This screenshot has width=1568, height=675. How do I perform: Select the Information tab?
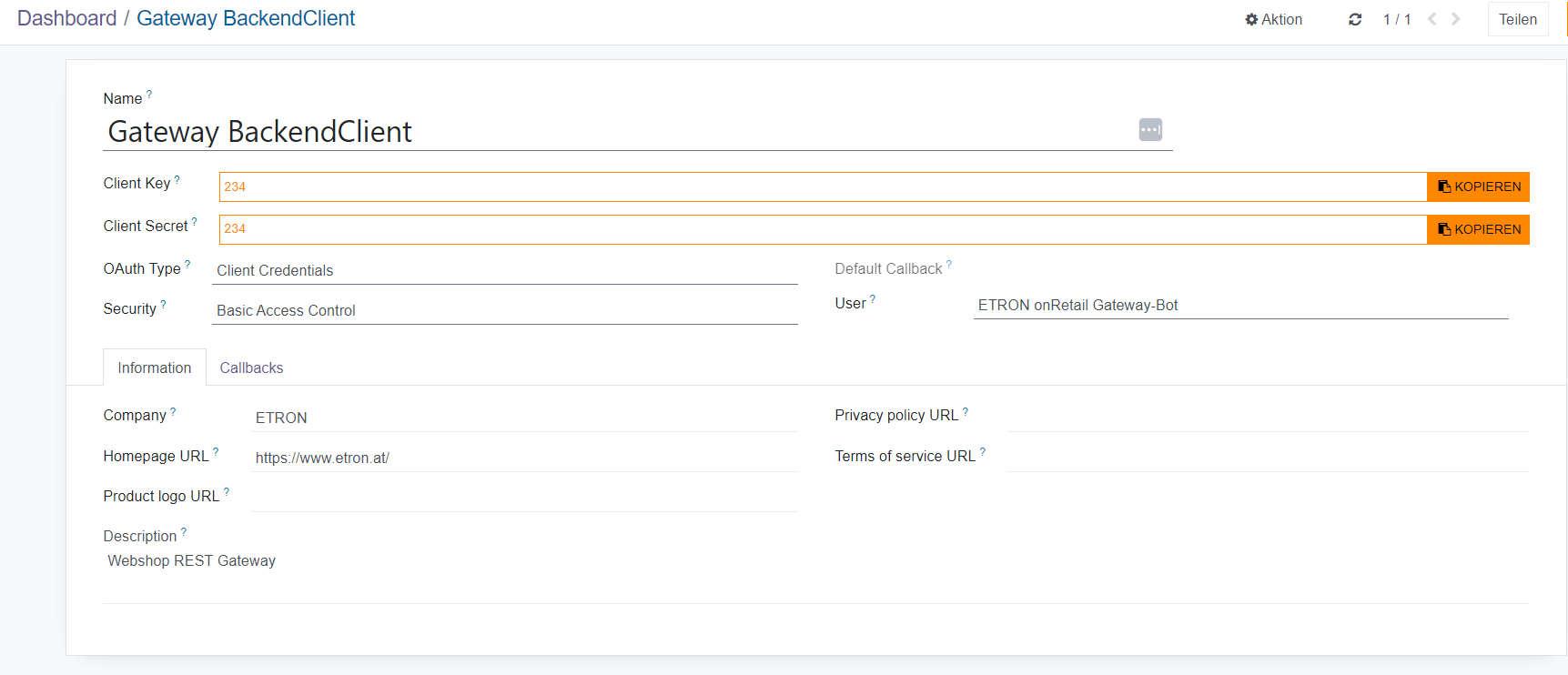click(x=154, y=368)
